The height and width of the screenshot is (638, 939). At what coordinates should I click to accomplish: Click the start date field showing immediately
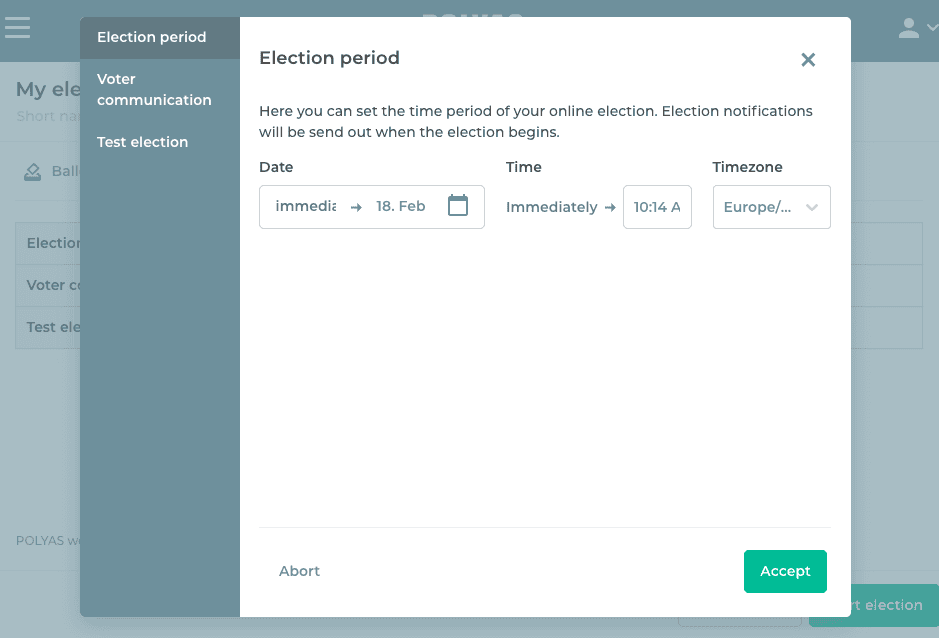coord(305,206)
